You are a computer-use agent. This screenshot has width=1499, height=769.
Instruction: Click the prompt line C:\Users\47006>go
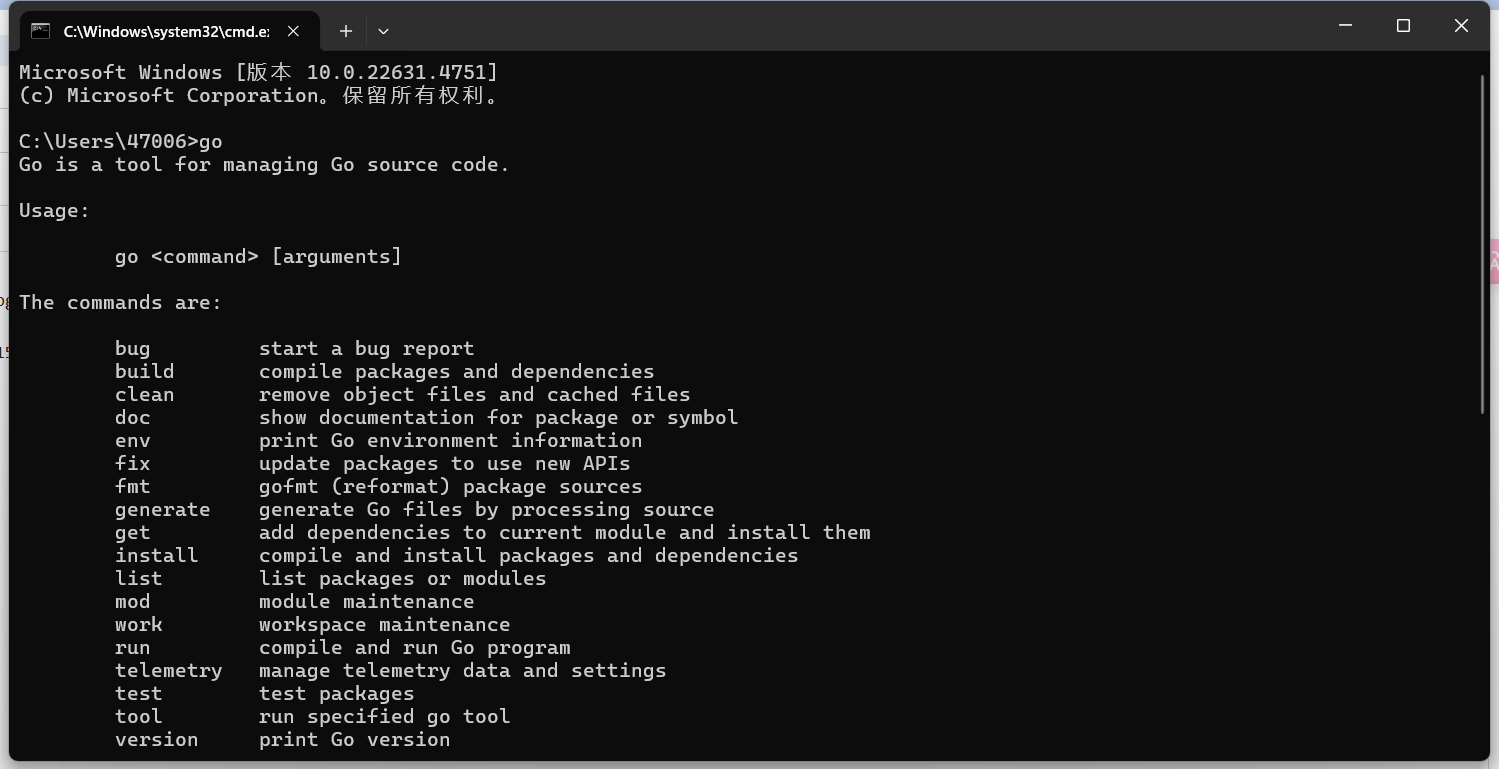click(x=120, y=142)
